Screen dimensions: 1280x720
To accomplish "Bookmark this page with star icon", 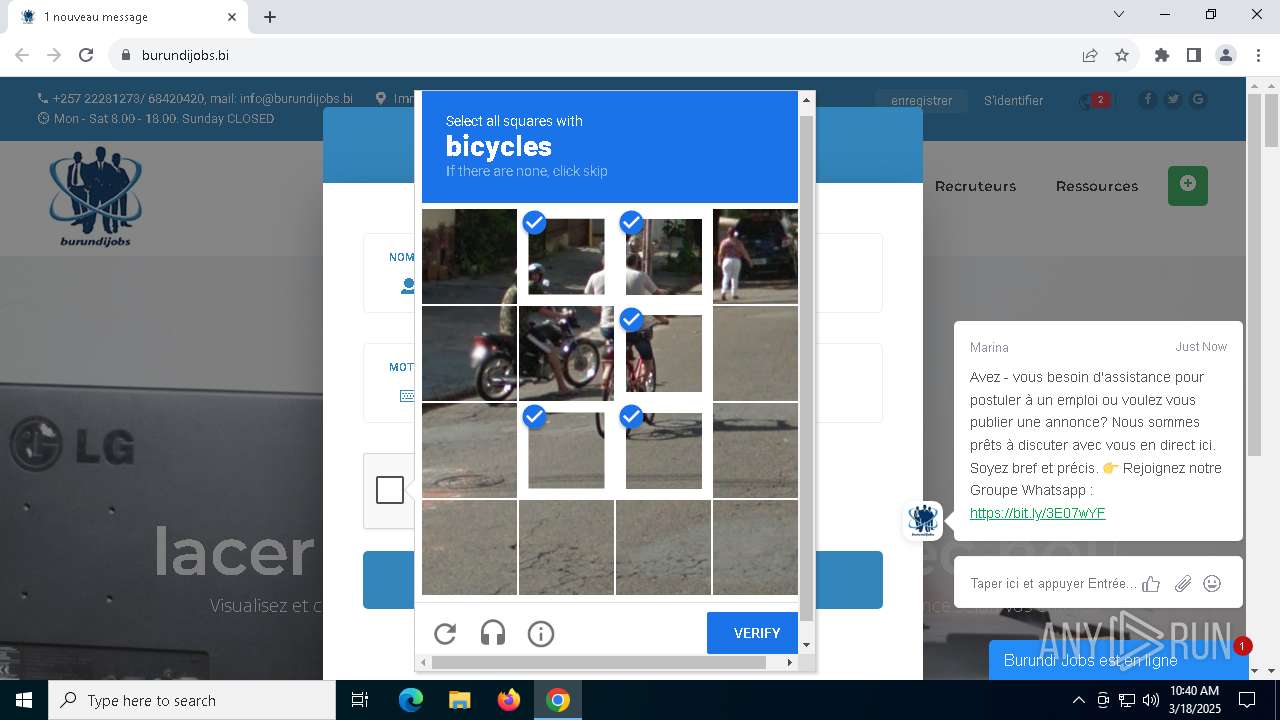I will click(1122, 55).
